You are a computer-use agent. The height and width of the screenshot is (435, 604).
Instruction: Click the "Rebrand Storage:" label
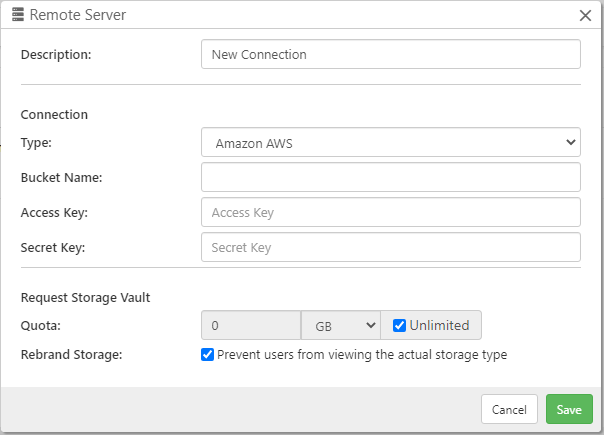(x=72, y=354)
